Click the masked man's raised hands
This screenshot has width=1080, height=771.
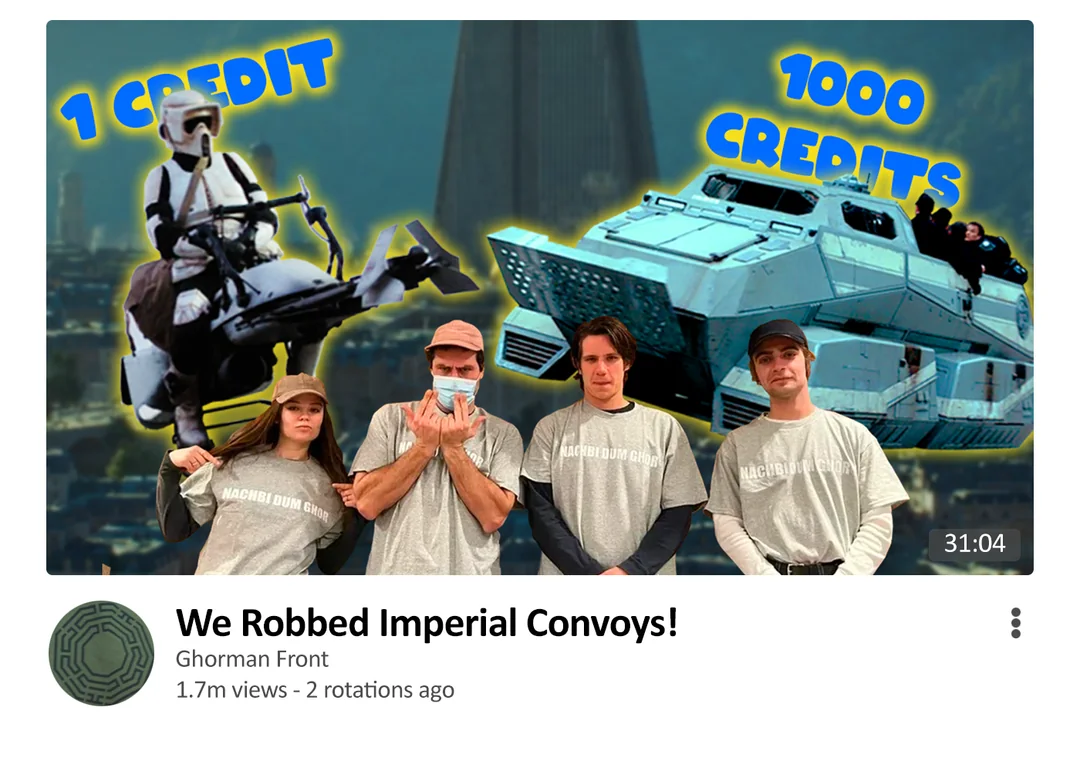[x=441, y=420]
